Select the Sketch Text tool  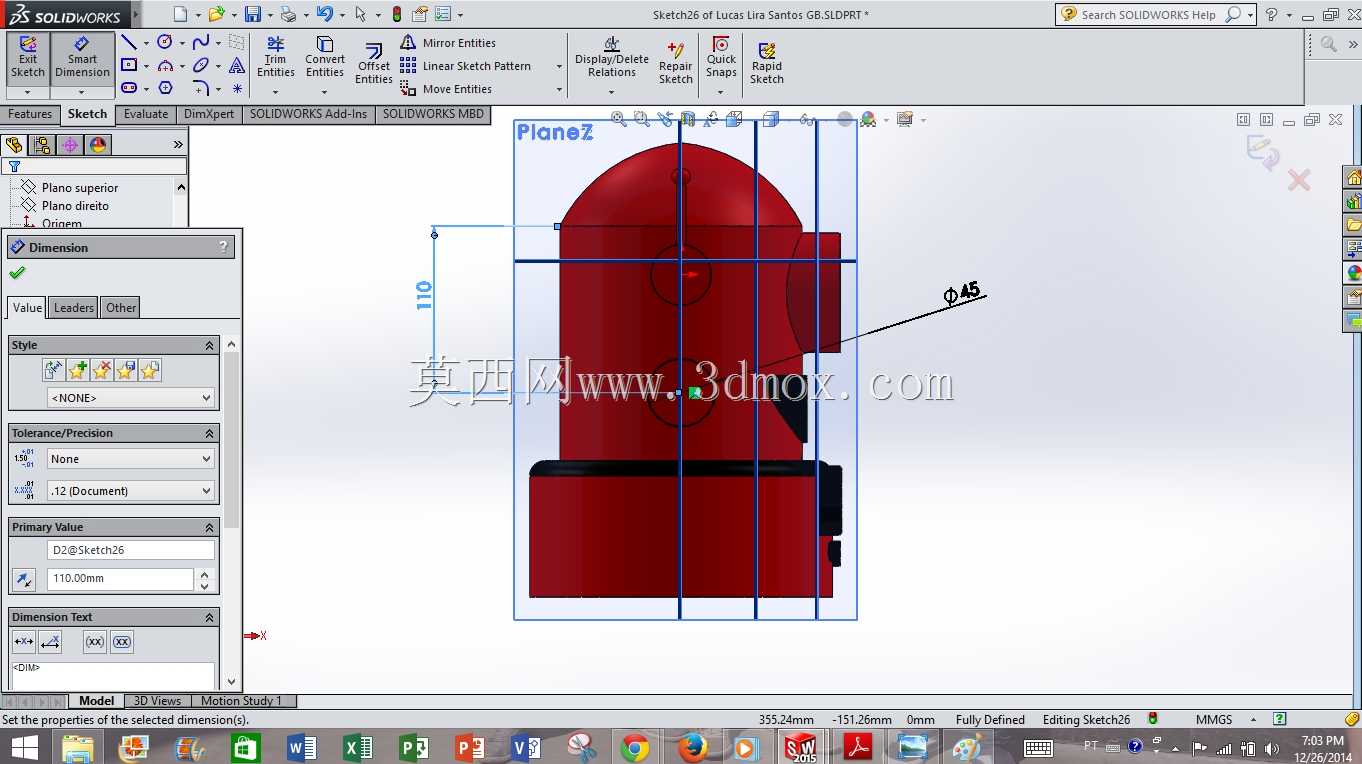point(237,65)
